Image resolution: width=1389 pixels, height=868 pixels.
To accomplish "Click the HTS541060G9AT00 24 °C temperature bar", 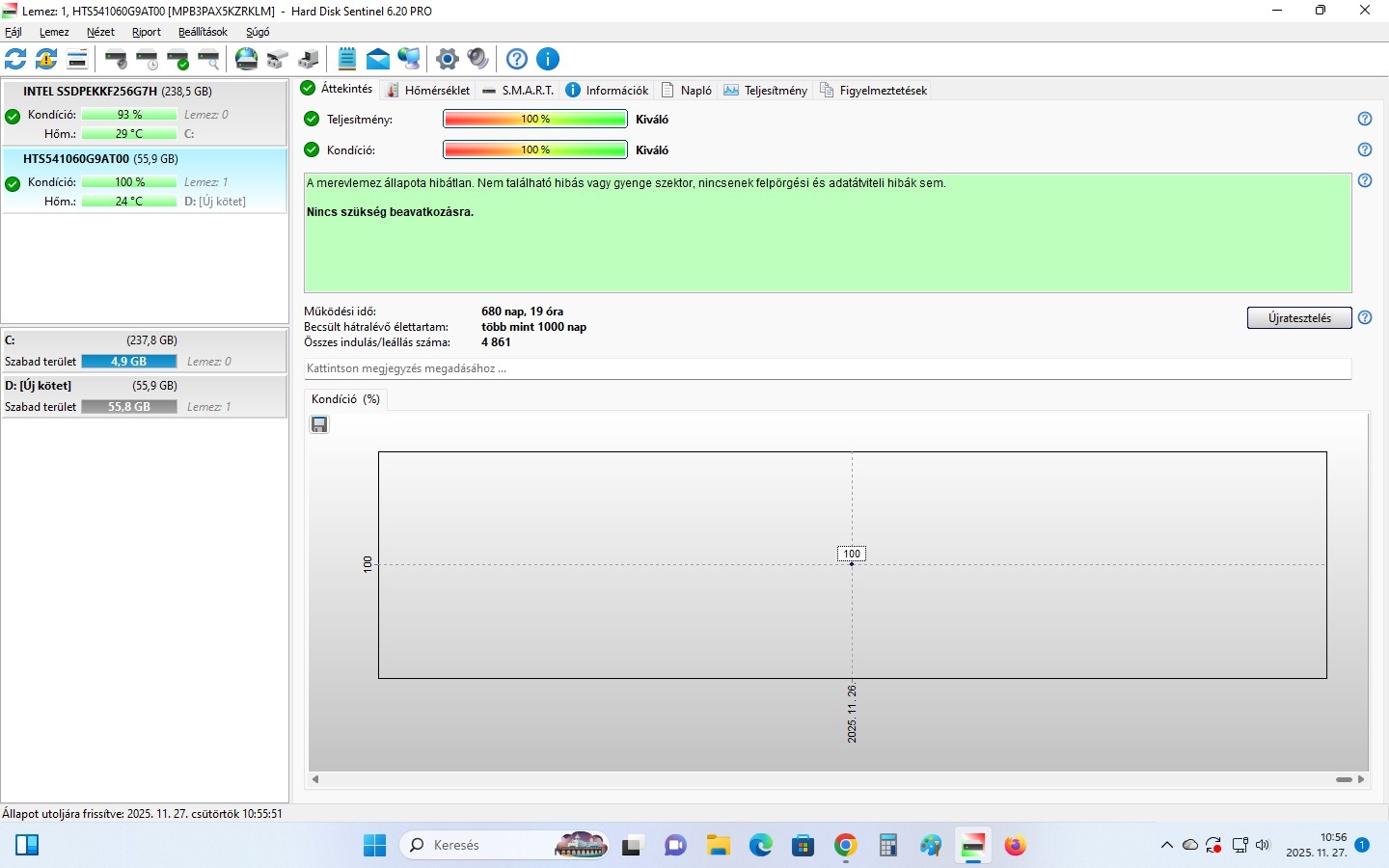I will pos(129,202).
